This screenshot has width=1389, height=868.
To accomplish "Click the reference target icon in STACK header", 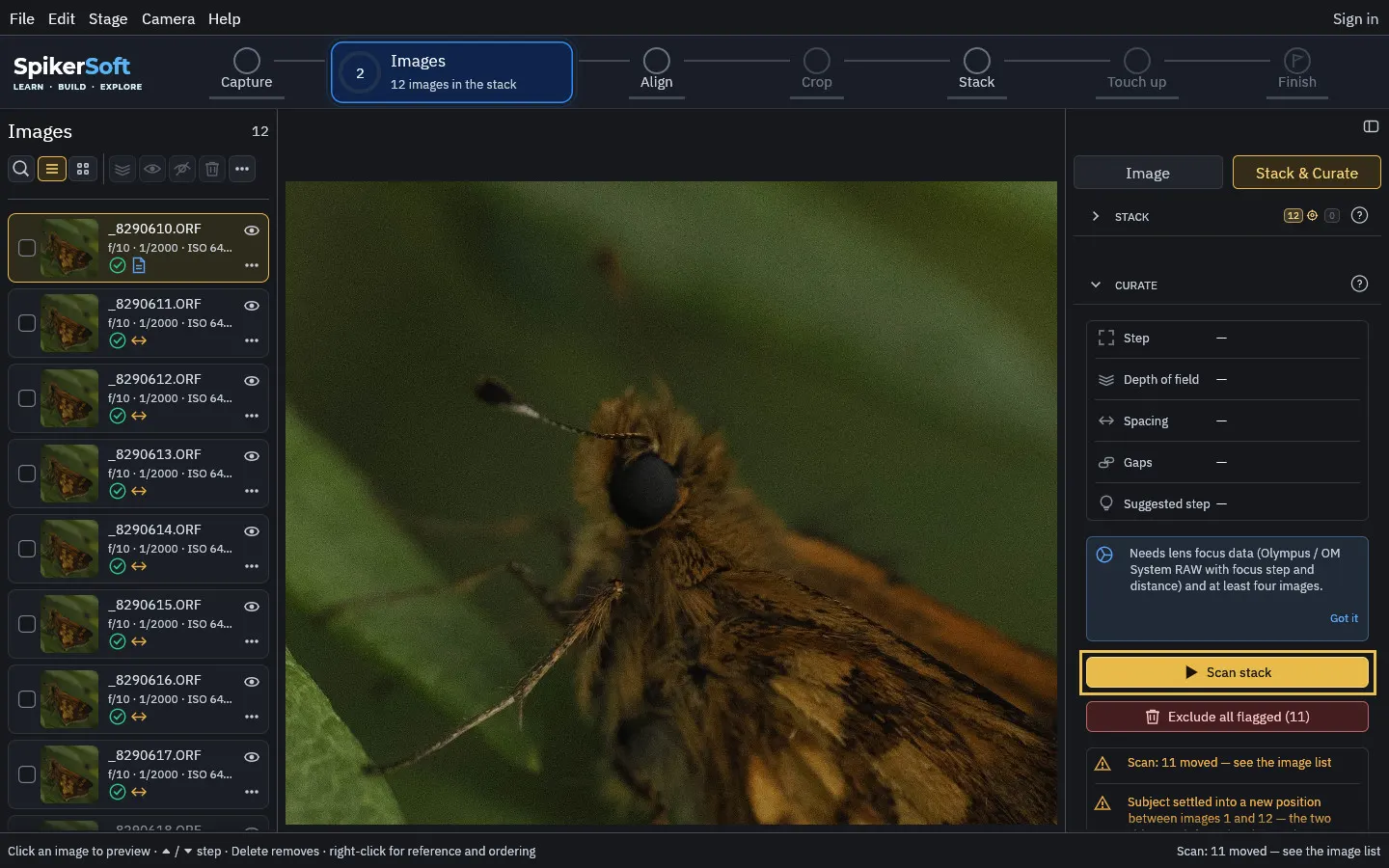I will point(1312,216).
